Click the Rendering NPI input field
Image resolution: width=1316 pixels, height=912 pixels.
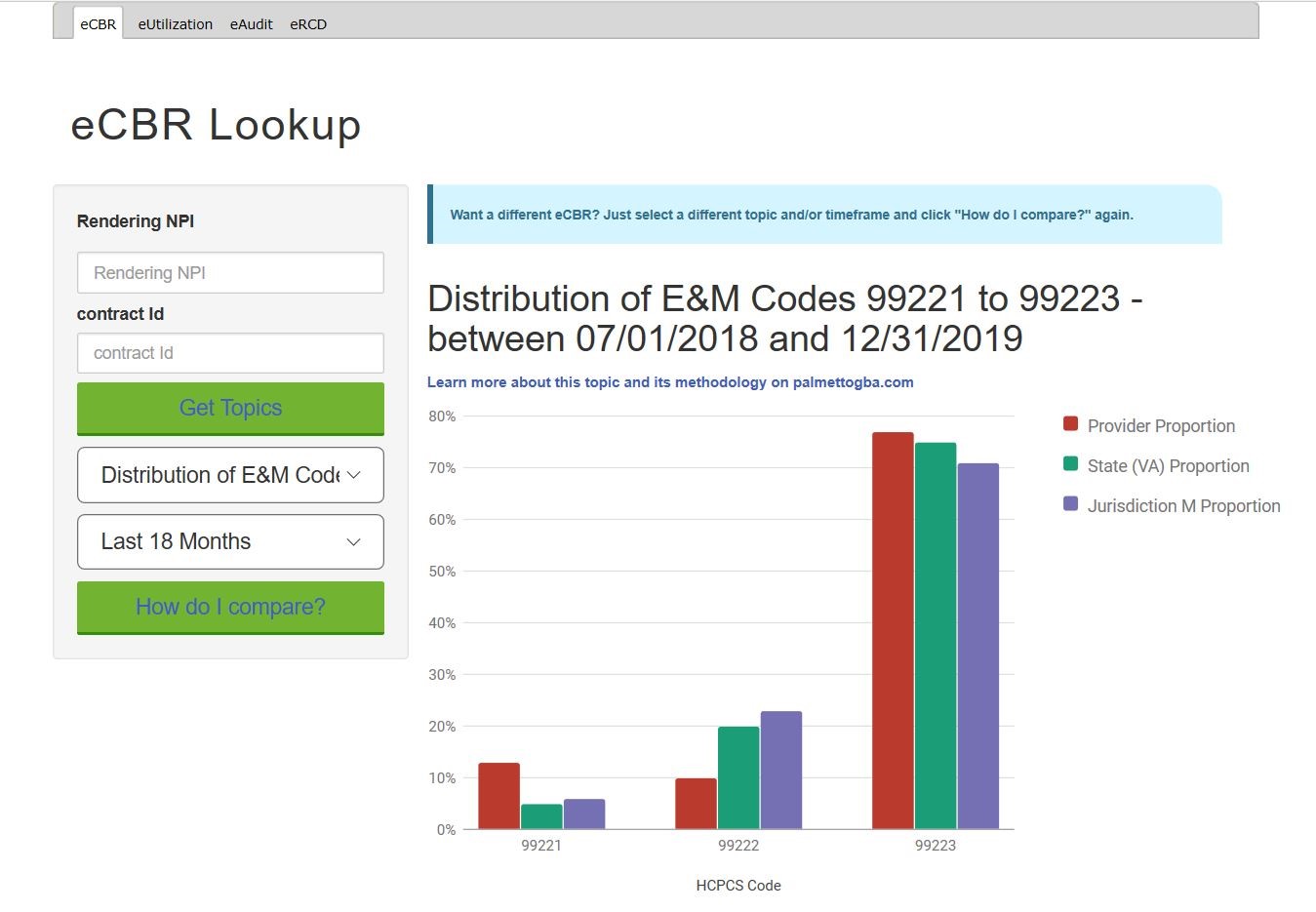[230, 273]
